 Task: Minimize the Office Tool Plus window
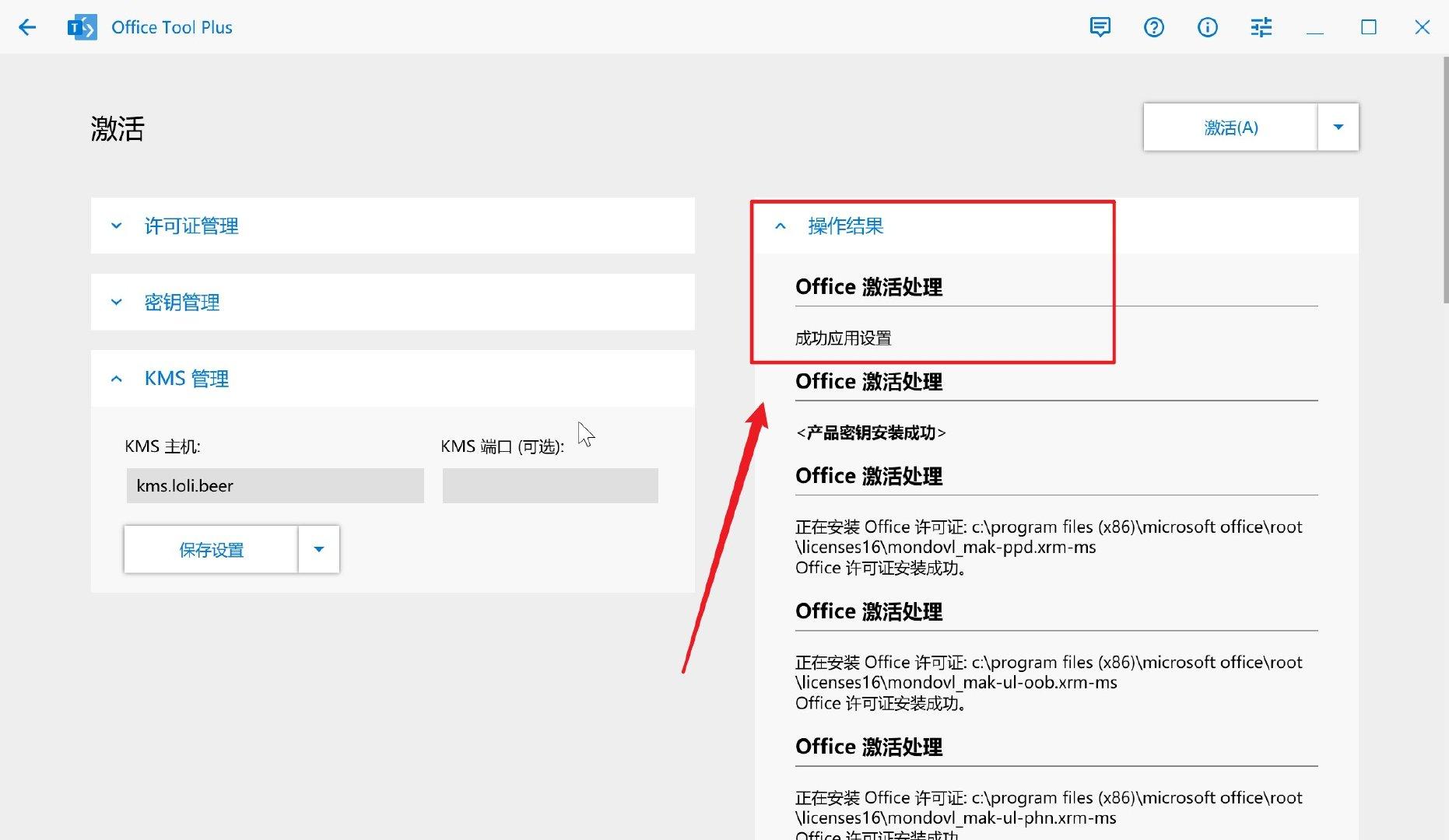[1314, 27]
